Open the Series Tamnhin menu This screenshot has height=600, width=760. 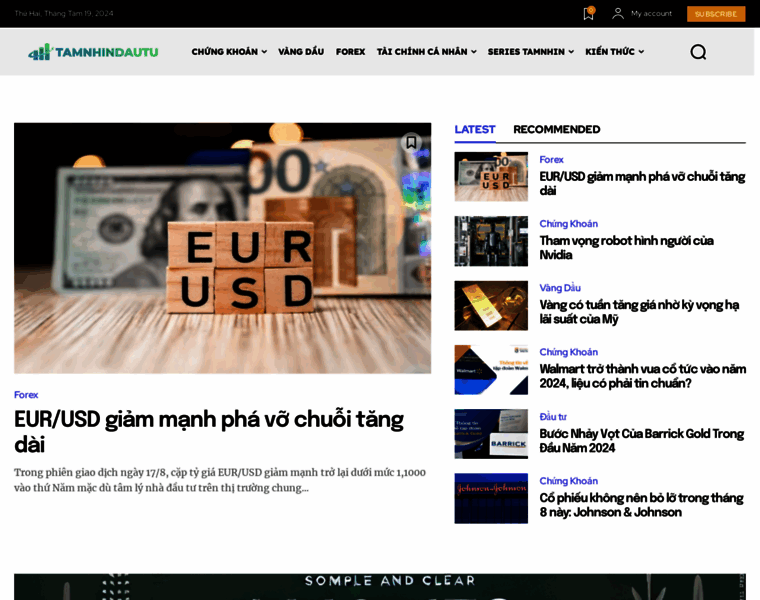pyautogui.click(x=526, y=52)
